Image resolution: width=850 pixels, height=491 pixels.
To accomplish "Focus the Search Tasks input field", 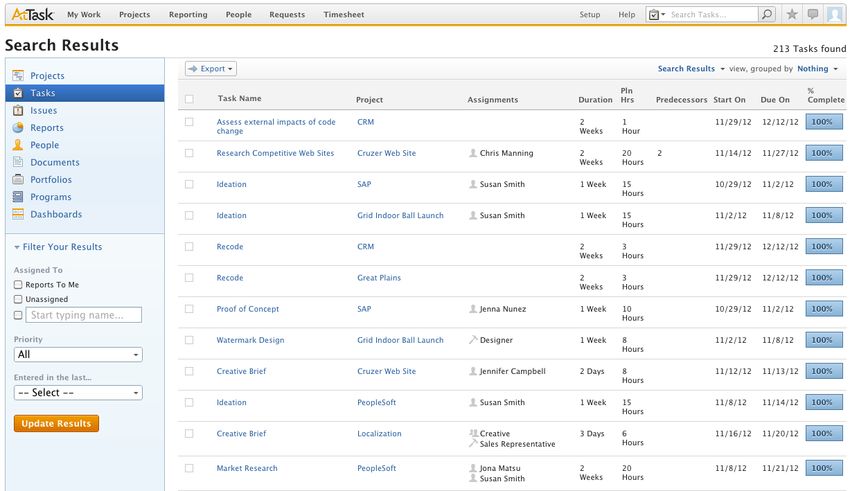I will (x=712, y=15).
